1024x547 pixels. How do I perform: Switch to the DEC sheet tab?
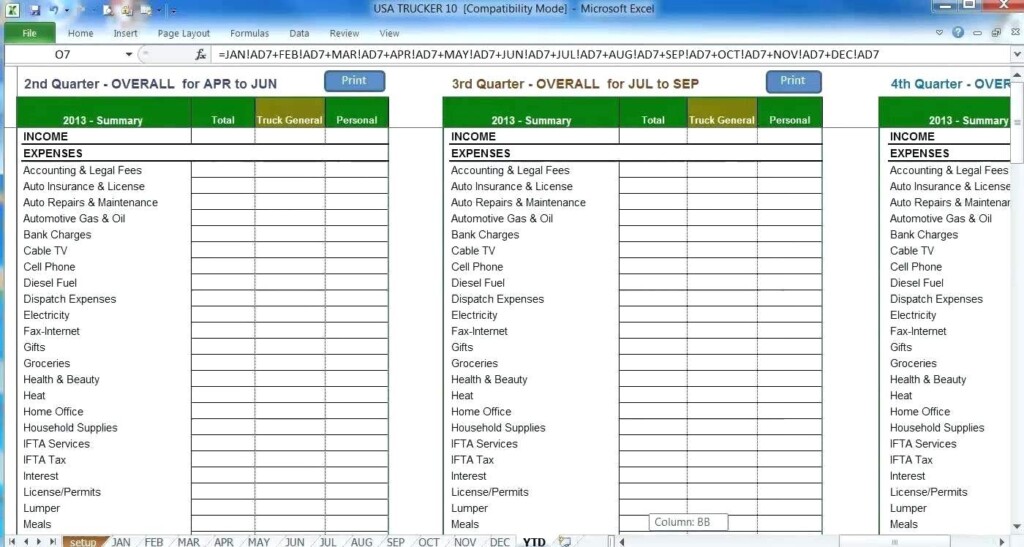click(x=500, y=542)
